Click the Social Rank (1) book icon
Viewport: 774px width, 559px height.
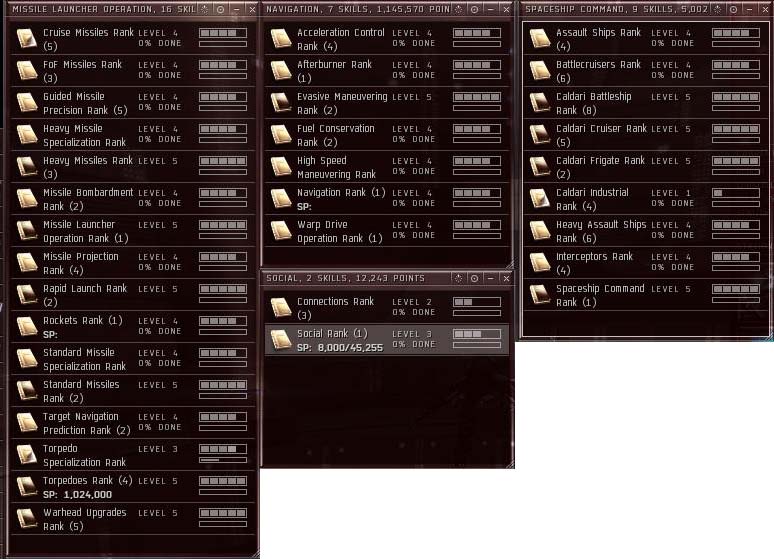pos(281,339)
